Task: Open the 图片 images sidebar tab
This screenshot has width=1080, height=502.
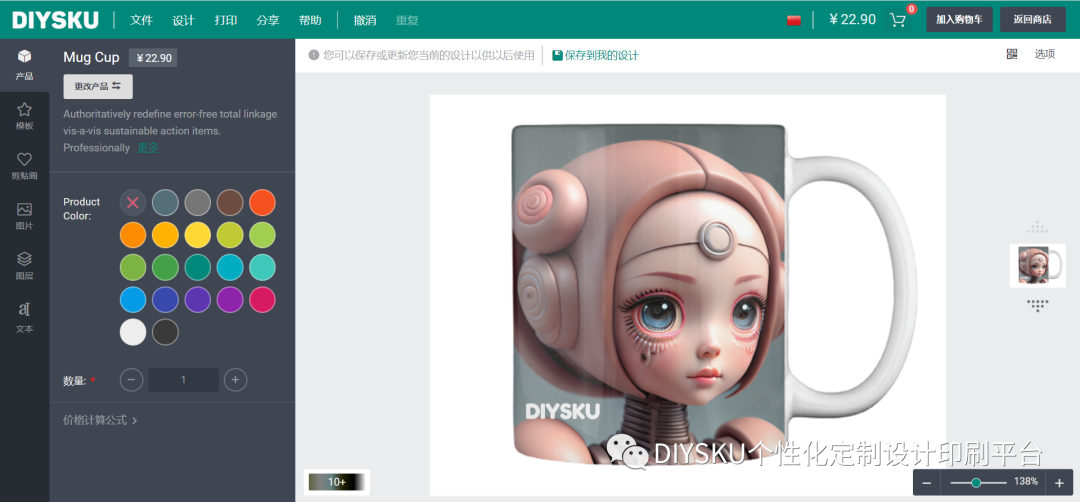Action: (x=24, y=216)
